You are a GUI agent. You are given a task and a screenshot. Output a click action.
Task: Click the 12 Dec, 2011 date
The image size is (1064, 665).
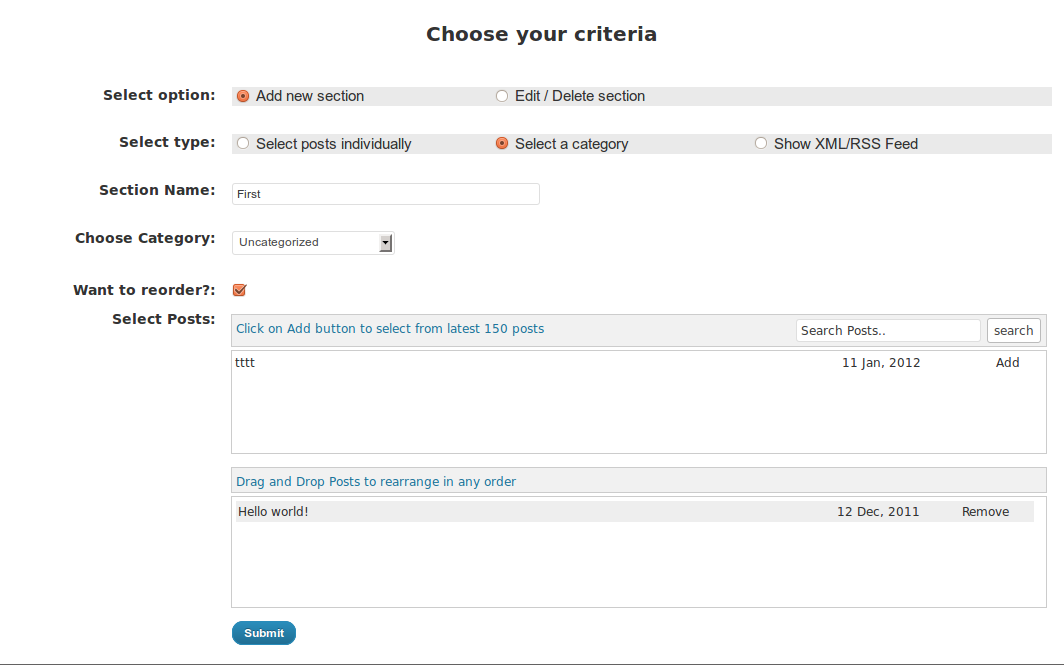pos(878,512)
